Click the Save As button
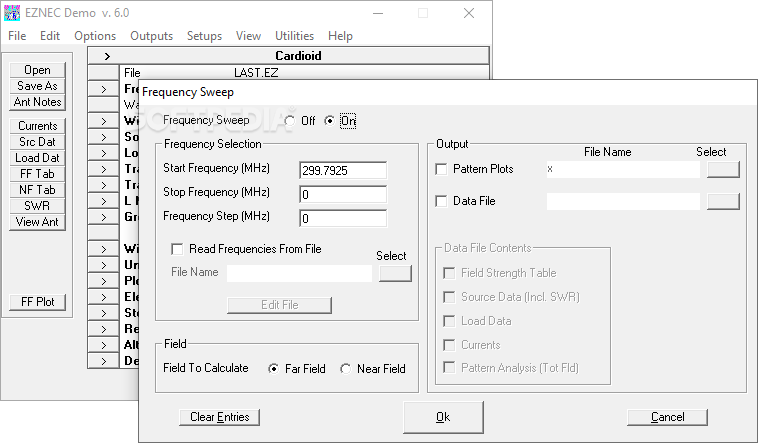This screenshot has width=758, height=443. (x=37, y=86)
